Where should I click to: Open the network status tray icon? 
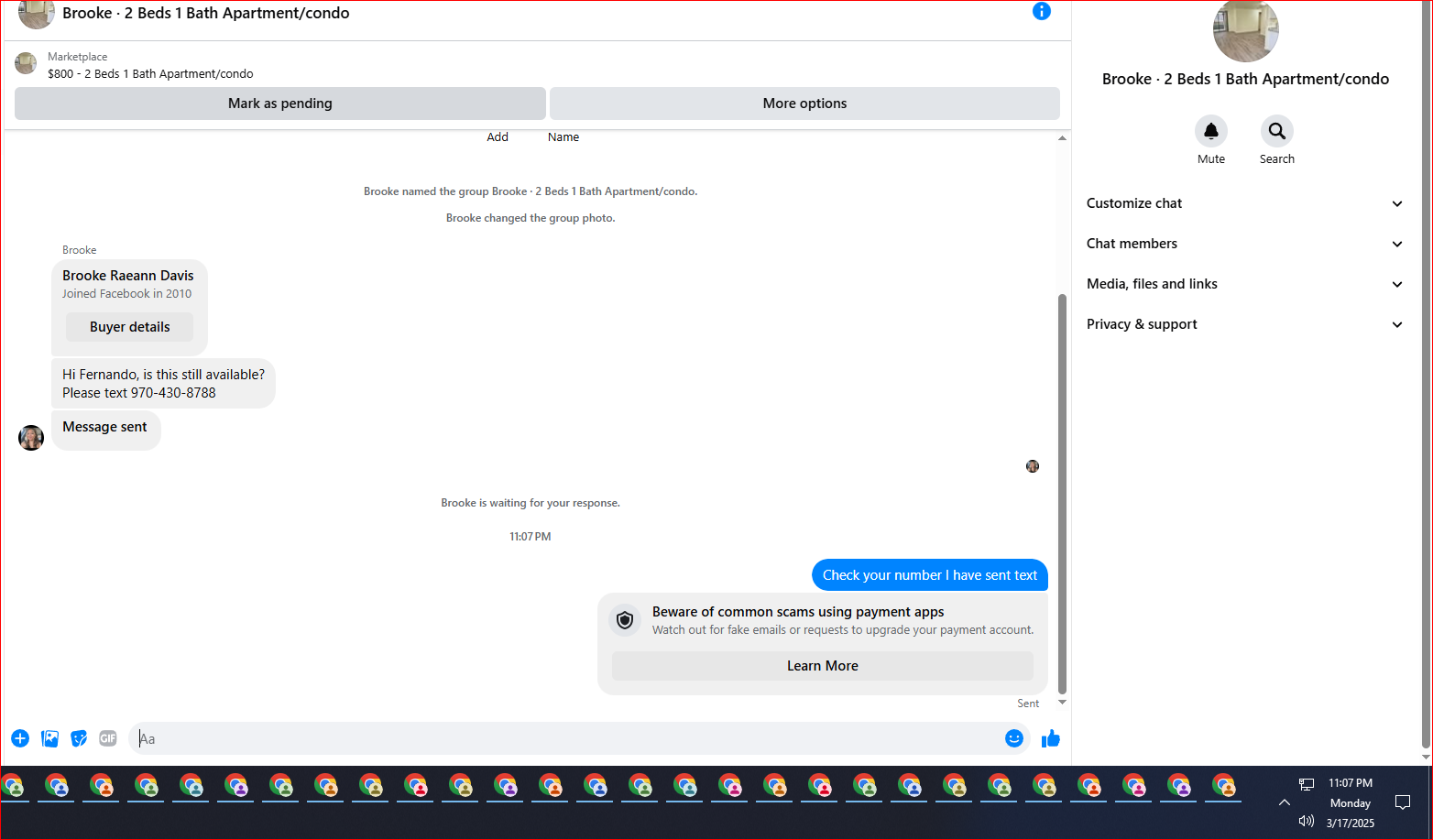pos(1307,783)
